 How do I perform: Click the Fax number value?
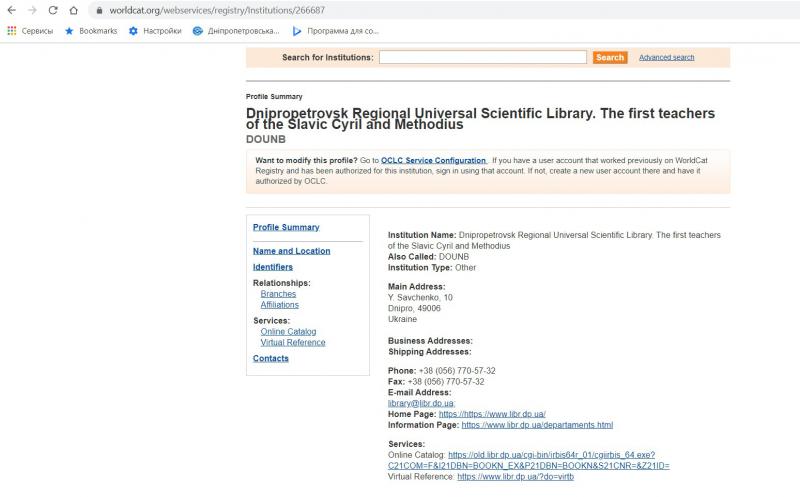446,382
